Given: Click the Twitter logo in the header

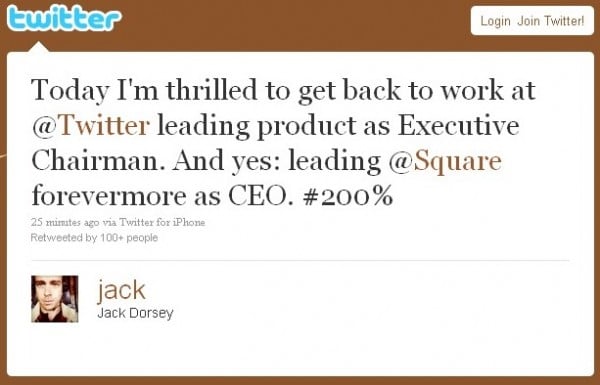Looking at the screenshot, I should [64, 19].
